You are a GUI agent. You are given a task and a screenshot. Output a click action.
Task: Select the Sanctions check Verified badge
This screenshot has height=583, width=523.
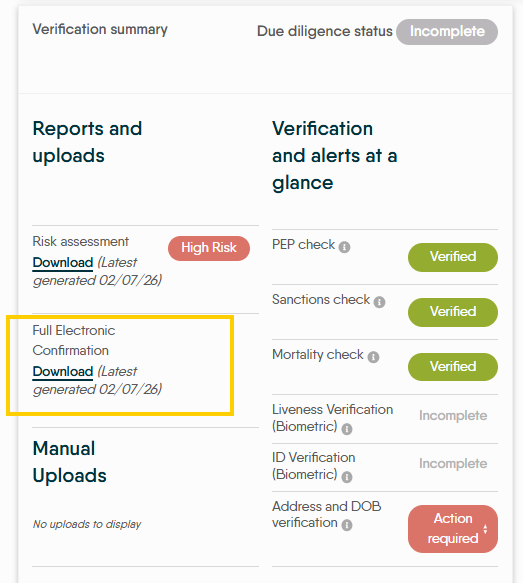click(453, 312)
